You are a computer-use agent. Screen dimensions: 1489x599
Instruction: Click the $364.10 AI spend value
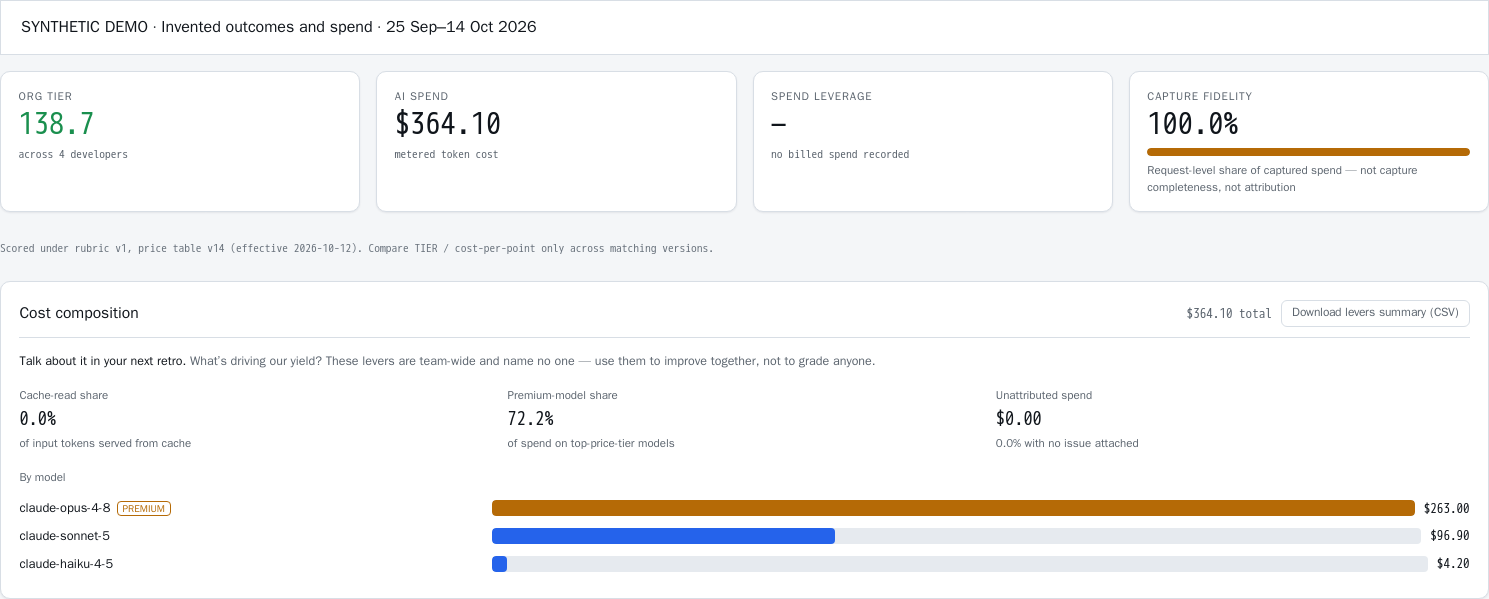(447, 124)
